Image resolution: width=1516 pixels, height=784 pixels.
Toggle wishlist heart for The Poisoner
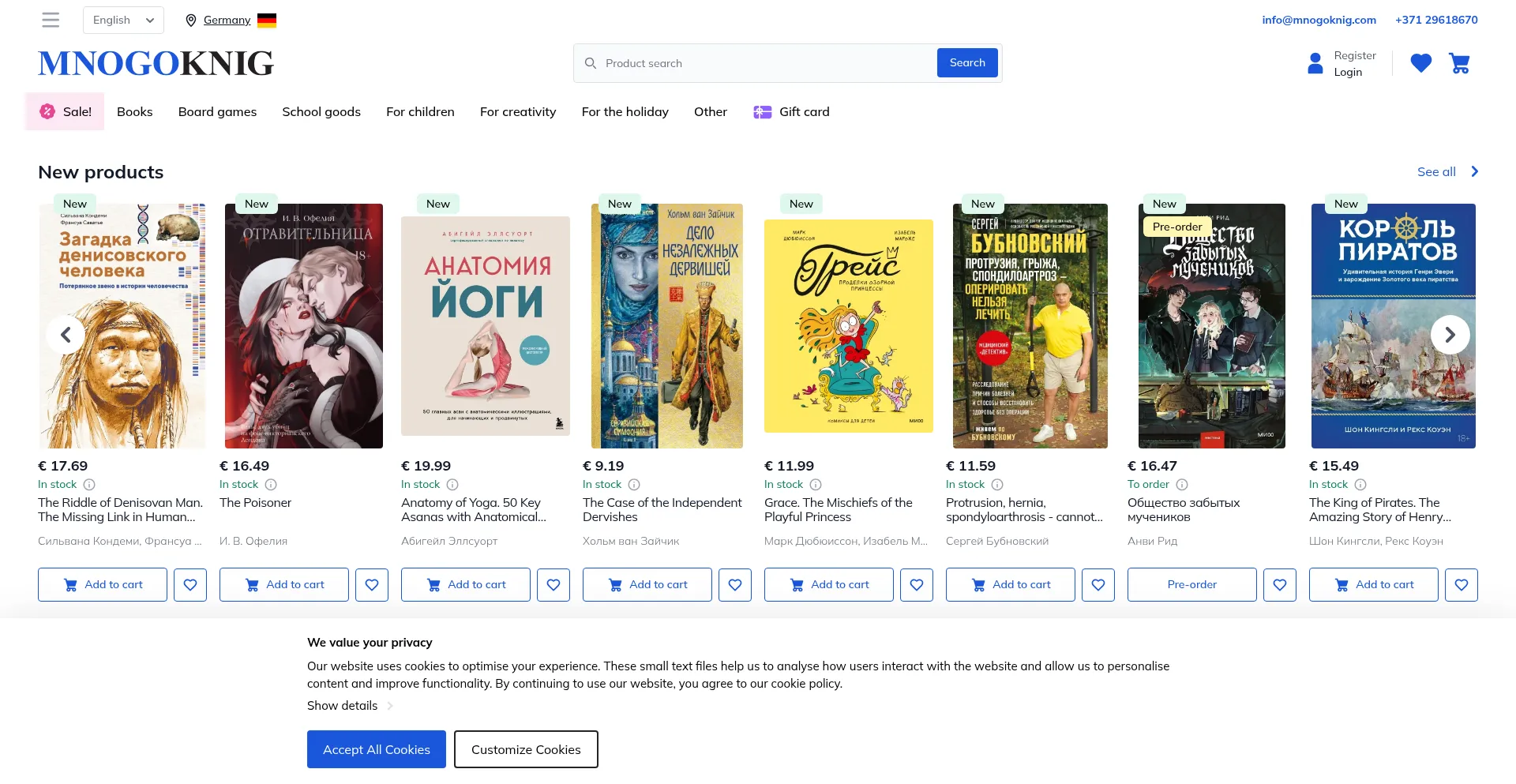point(372,585)
